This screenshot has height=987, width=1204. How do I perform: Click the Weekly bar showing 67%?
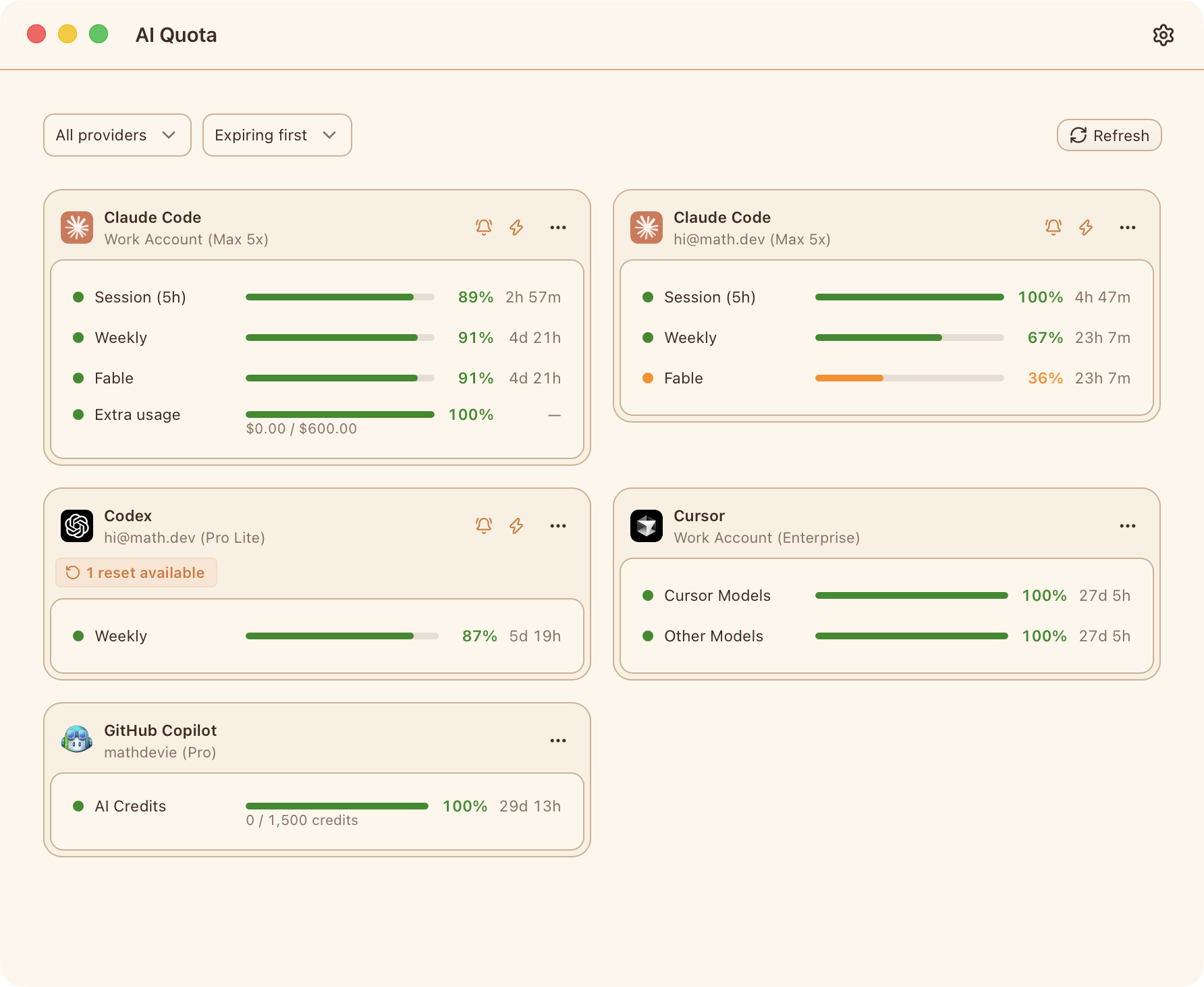[910, 338]
